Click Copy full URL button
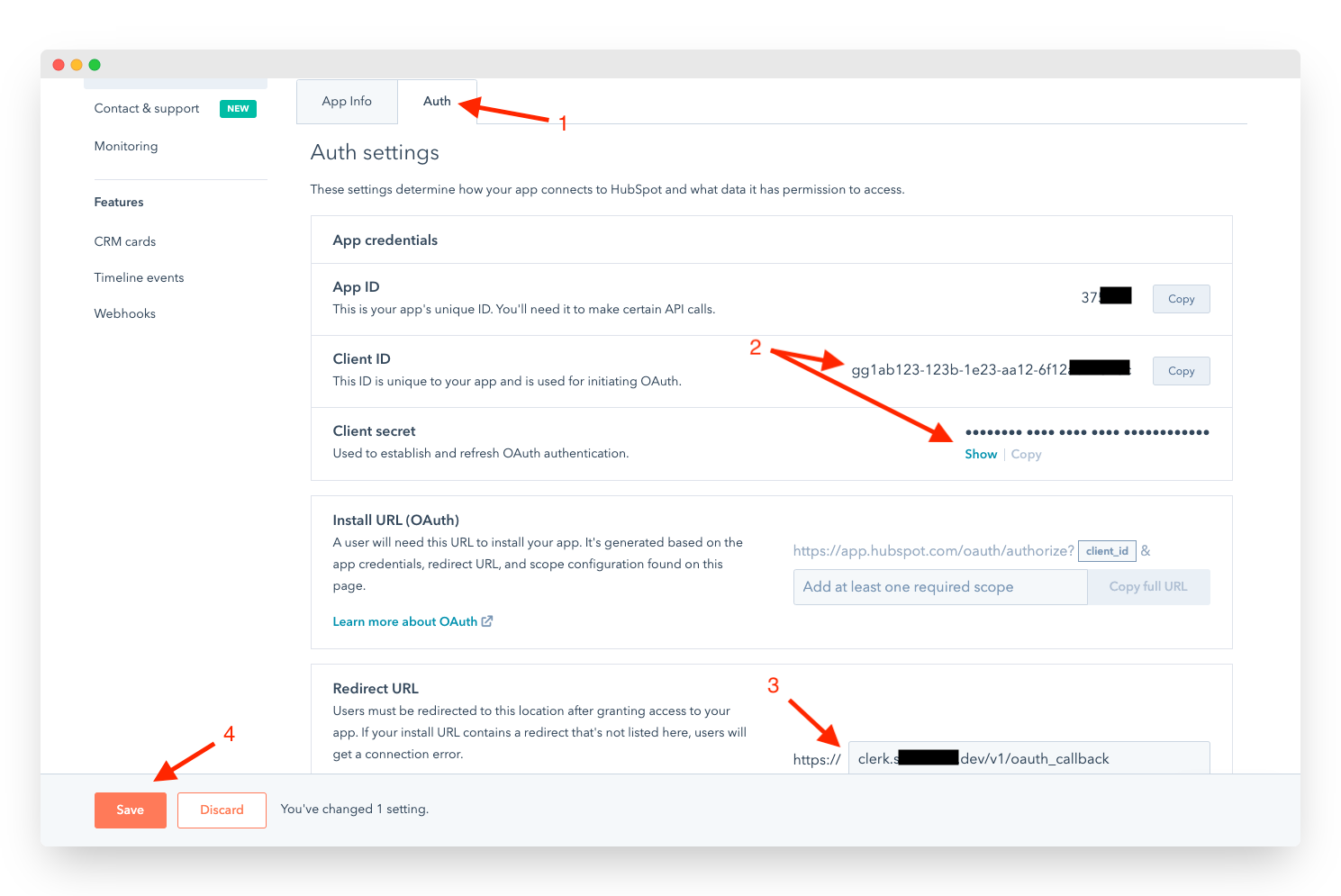The width and height of the screenshot is (1341, 896). pyautogui.click(x=1148, y=587)
